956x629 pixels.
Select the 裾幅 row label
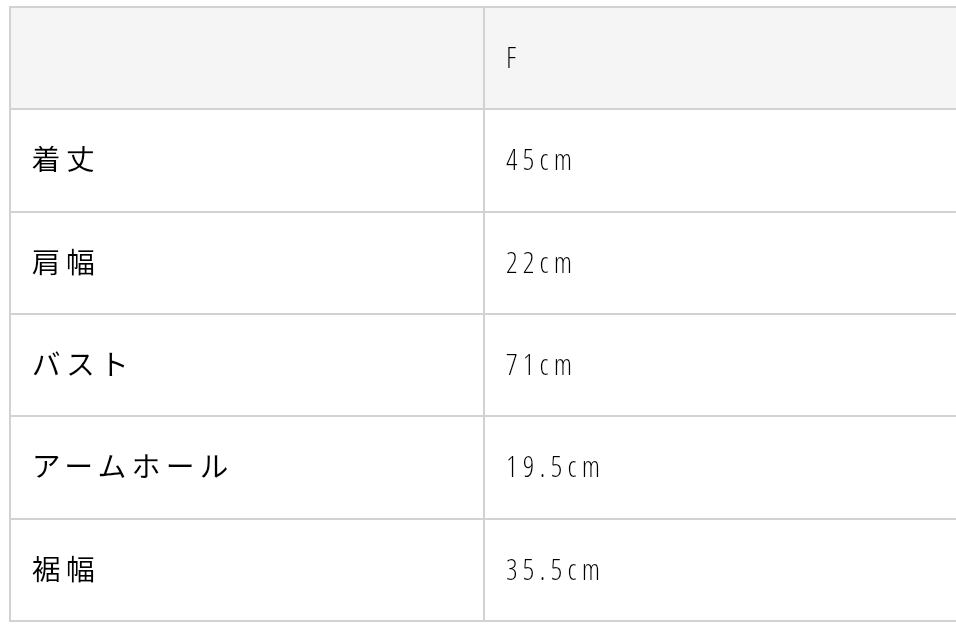click(63, 570)
